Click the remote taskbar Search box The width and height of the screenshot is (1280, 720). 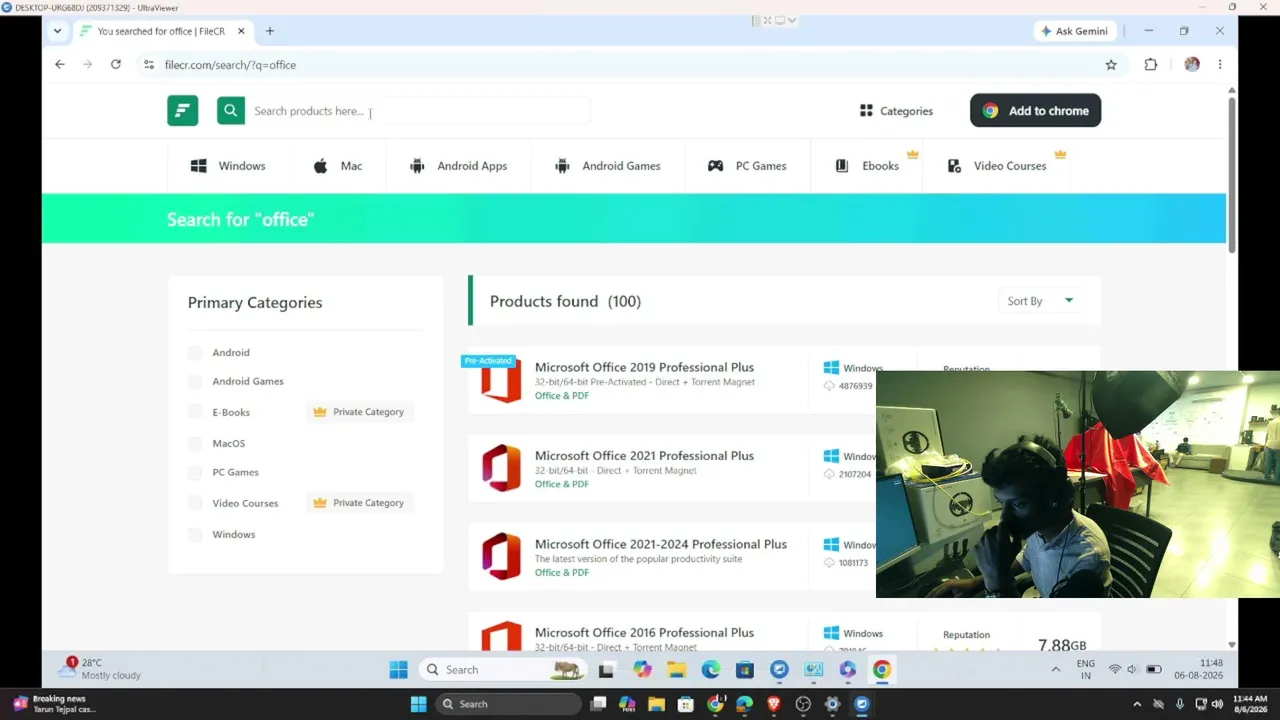pos(505,670)
